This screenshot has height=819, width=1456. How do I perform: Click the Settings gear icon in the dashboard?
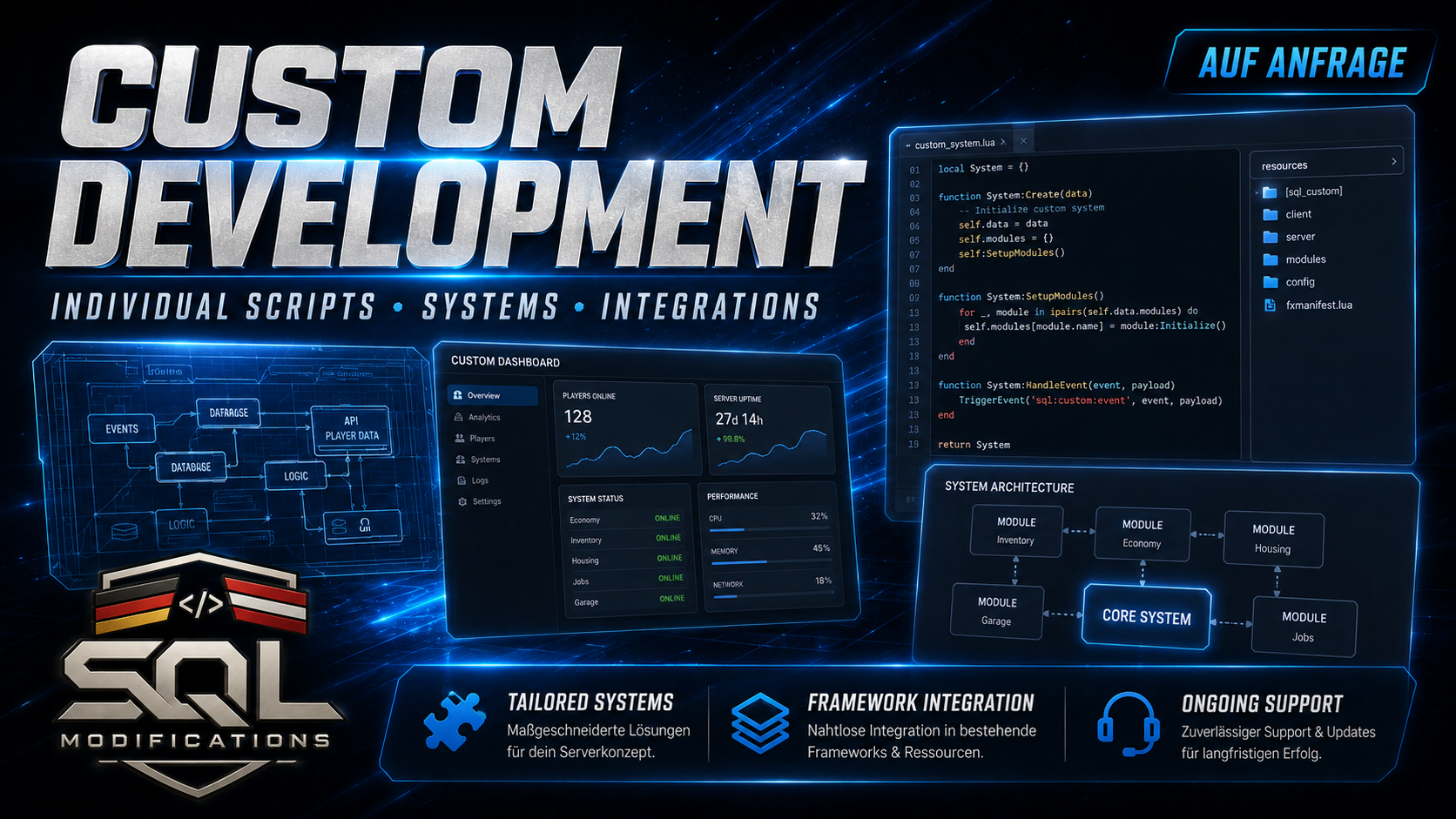coord(462,501)
